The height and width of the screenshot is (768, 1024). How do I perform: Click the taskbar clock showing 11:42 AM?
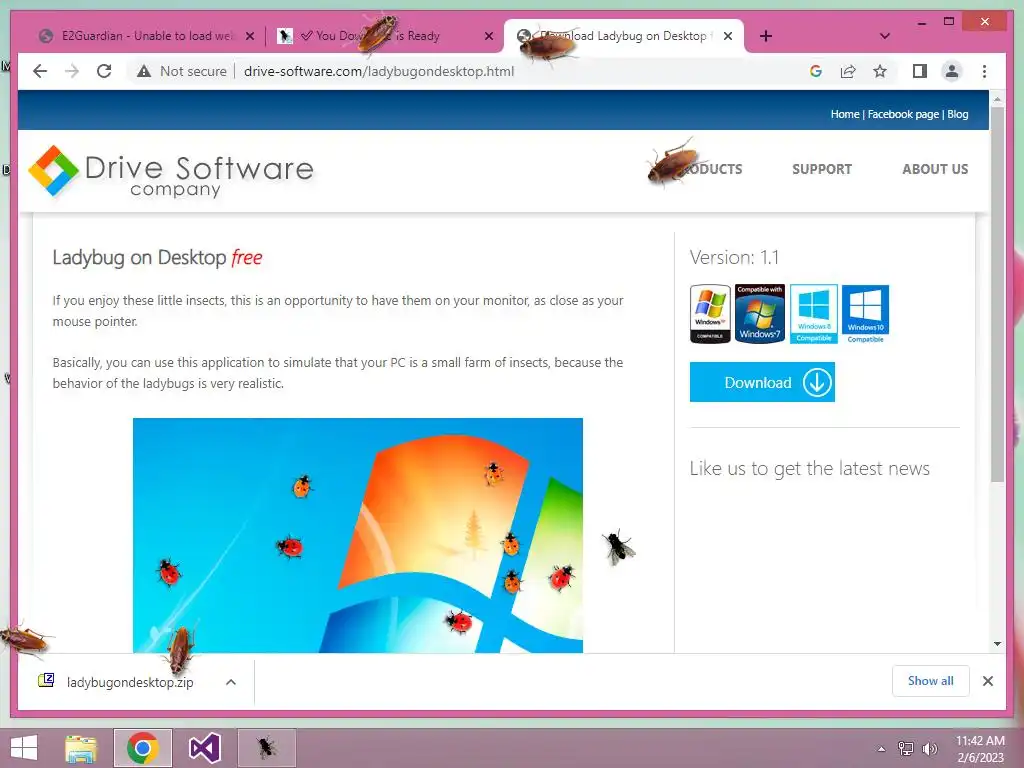click(980, 749)
